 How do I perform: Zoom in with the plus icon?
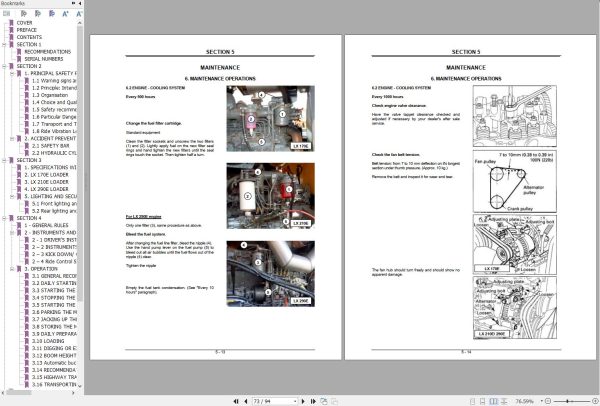coord(595,401)
